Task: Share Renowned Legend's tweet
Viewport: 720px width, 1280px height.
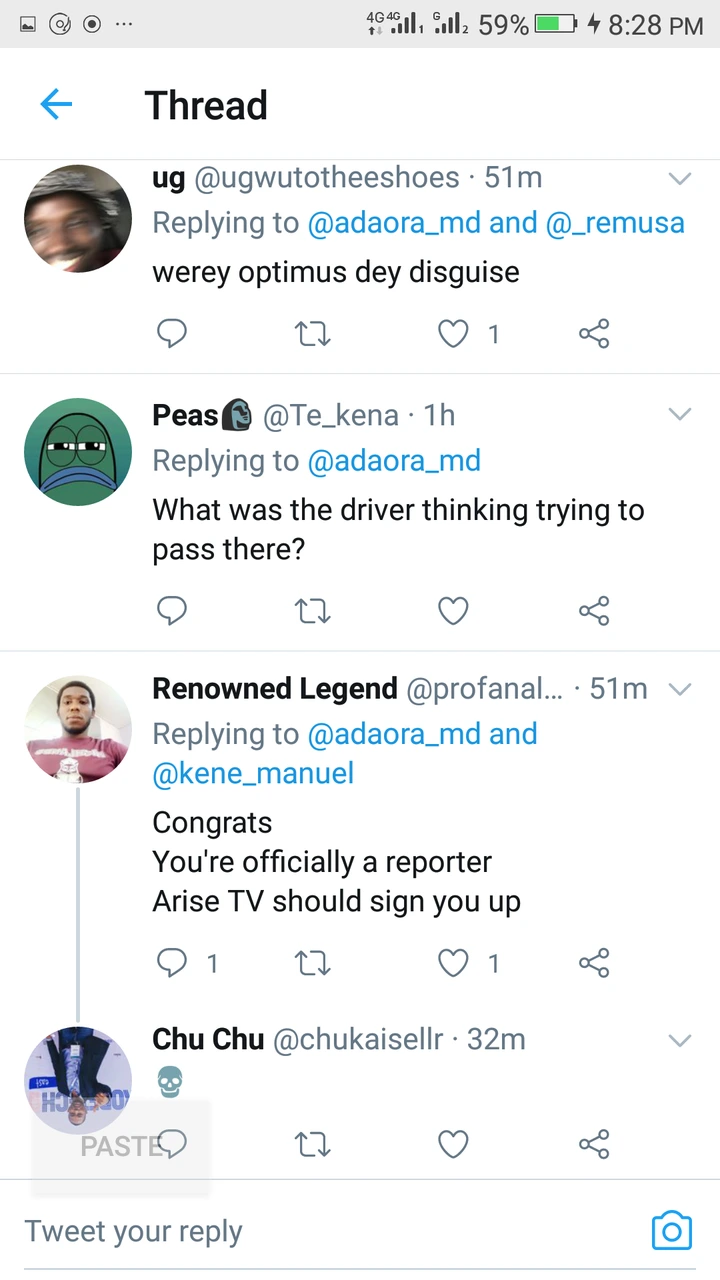Action: (594, 963)
